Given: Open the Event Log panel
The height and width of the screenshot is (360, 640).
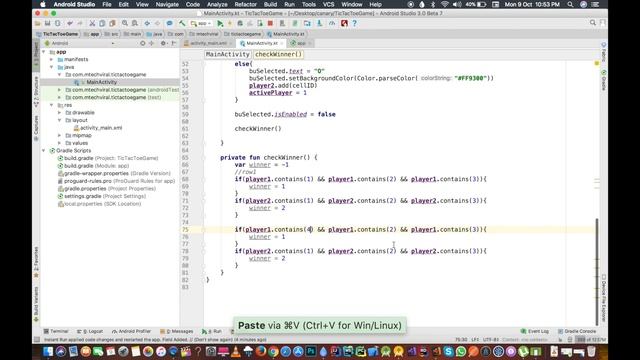Looking at the screenshot, I should [535, 331].
